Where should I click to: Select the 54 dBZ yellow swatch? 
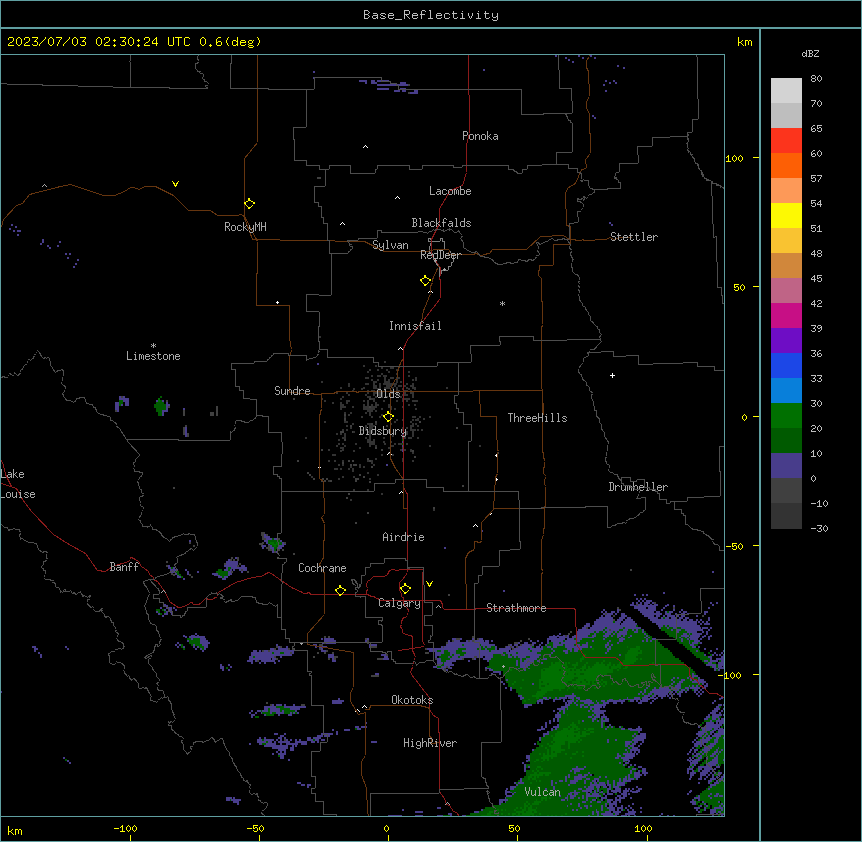[786, 215]
